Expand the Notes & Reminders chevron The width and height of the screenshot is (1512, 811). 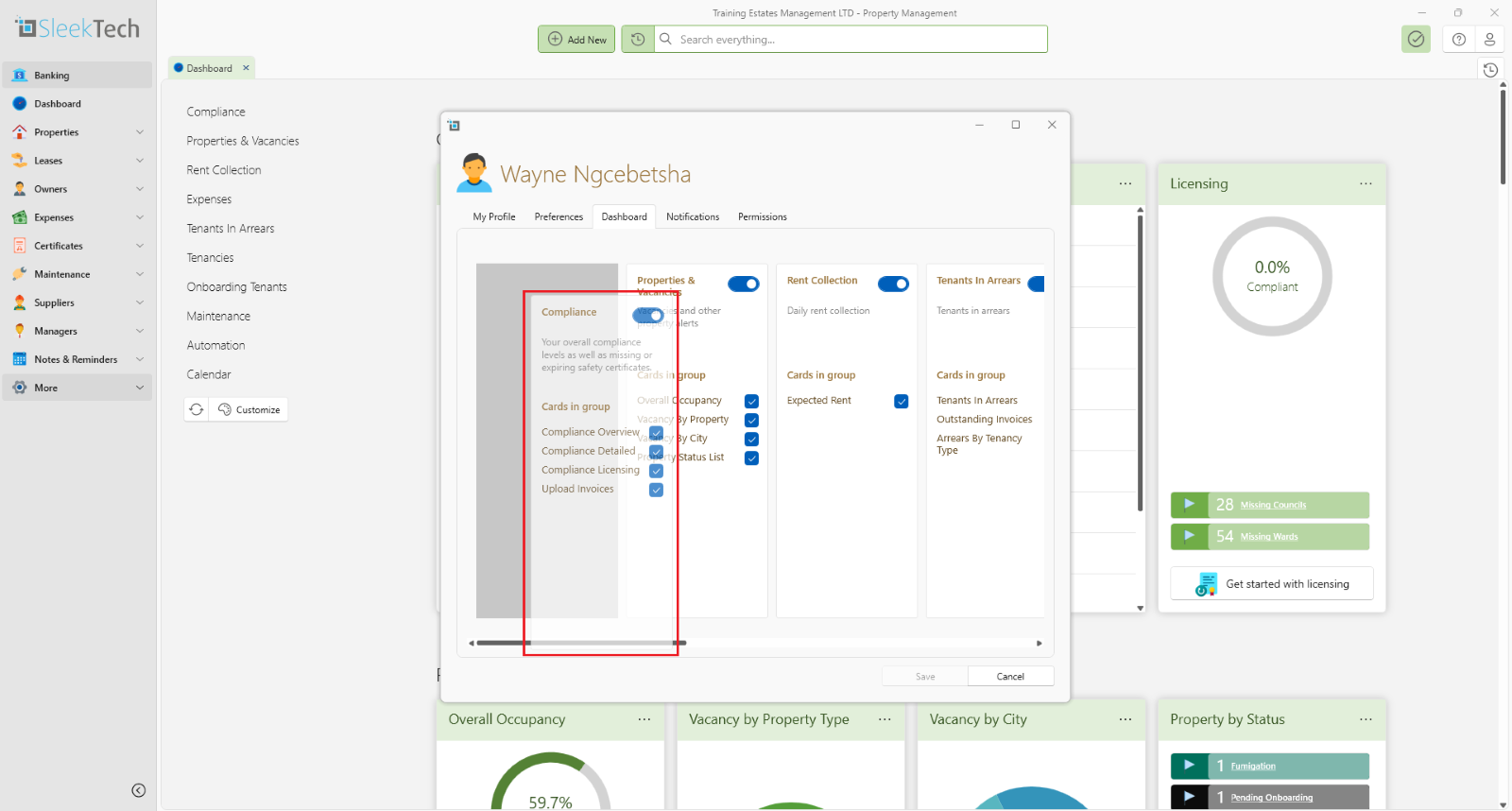pyautogui.click(x=140, y=359)
